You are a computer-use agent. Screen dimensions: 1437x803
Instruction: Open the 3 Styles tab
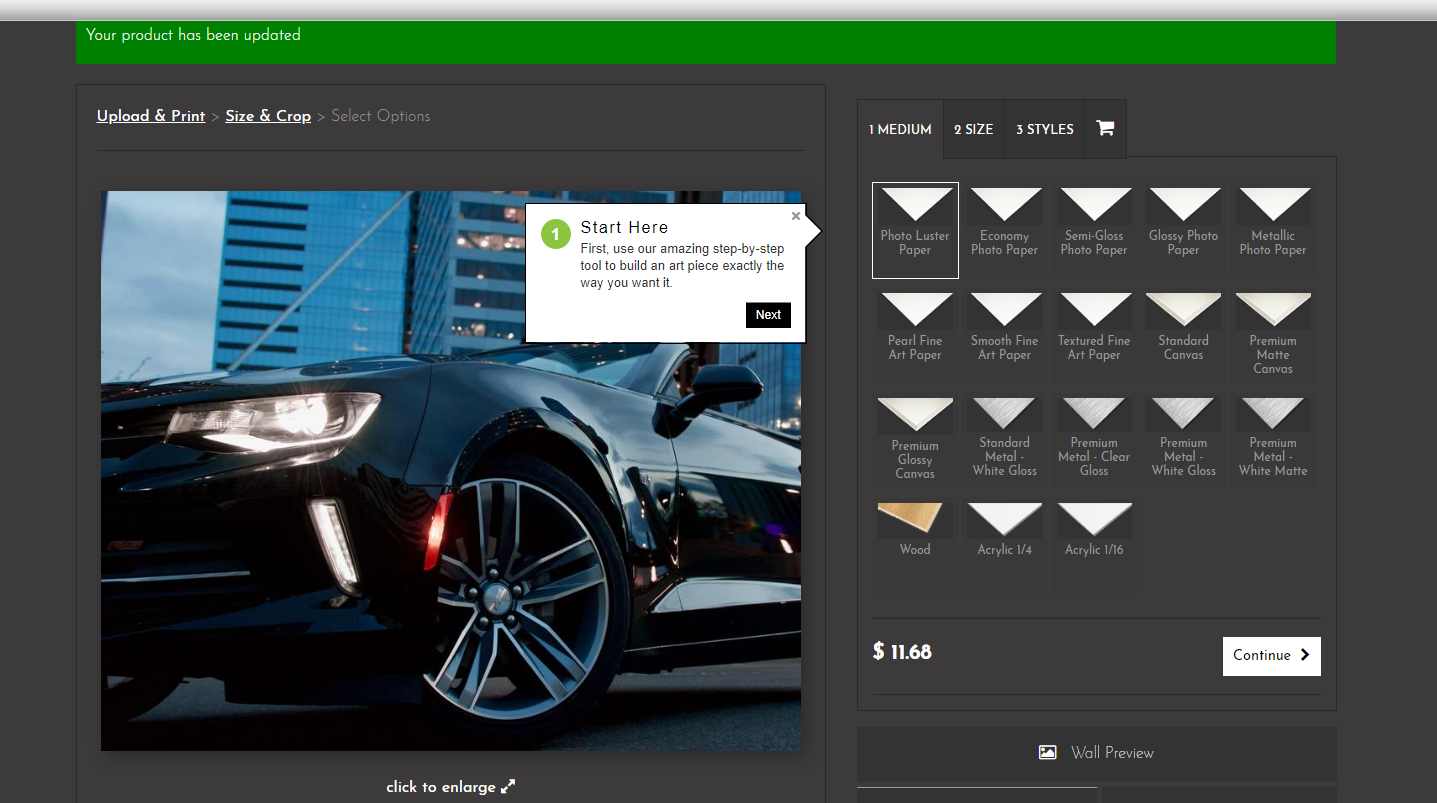click(1044, 129)
